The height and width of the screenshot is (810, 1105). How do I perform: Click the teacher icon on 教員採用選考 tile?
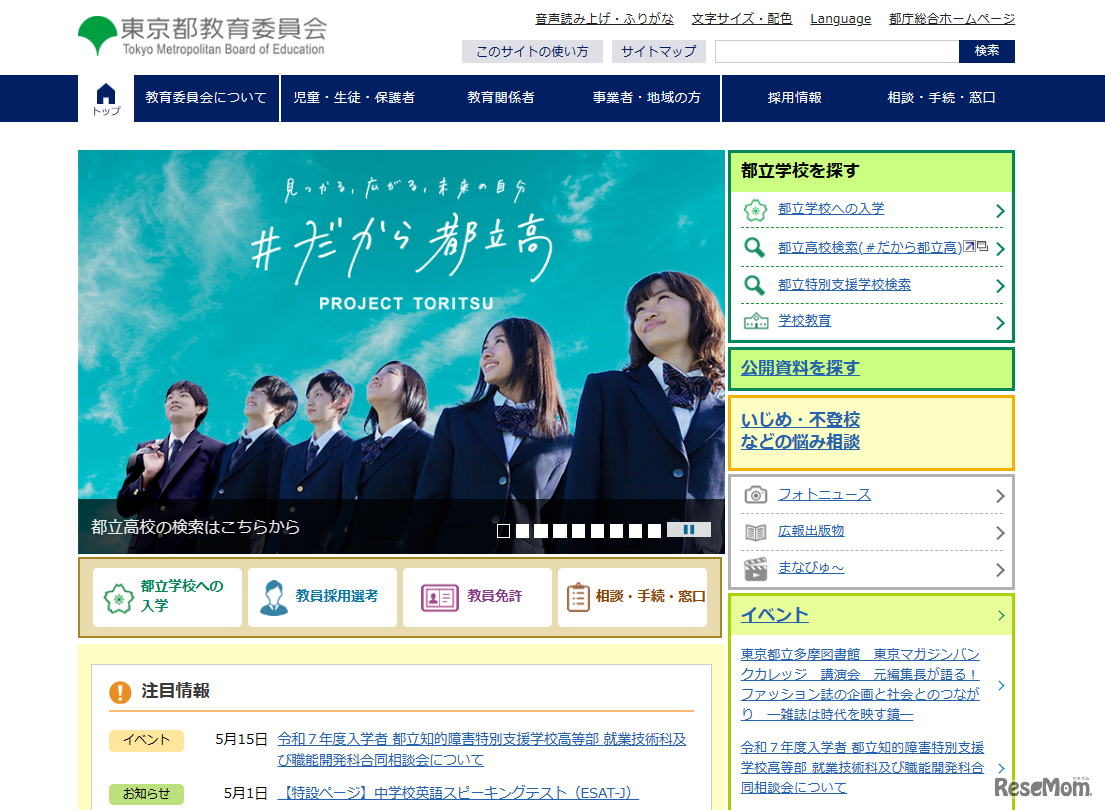pyautogui.click(x=273, y=597)
